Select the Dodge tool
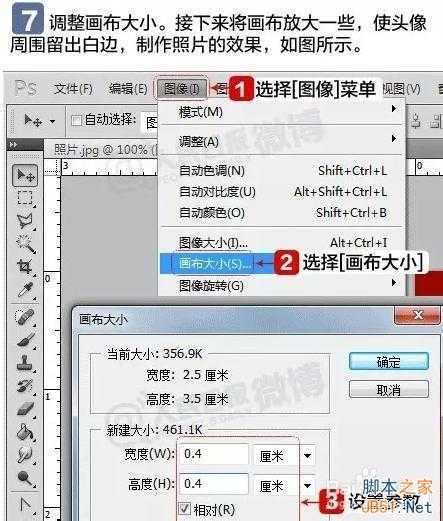 25,478
